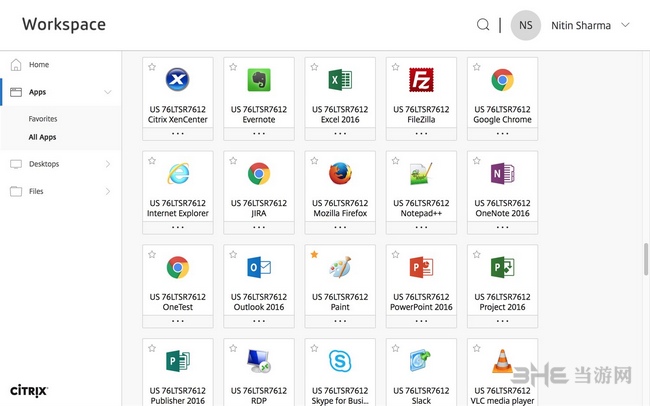
Task: Launch the JIRA app icon
Action: click(x=259, y=173)
